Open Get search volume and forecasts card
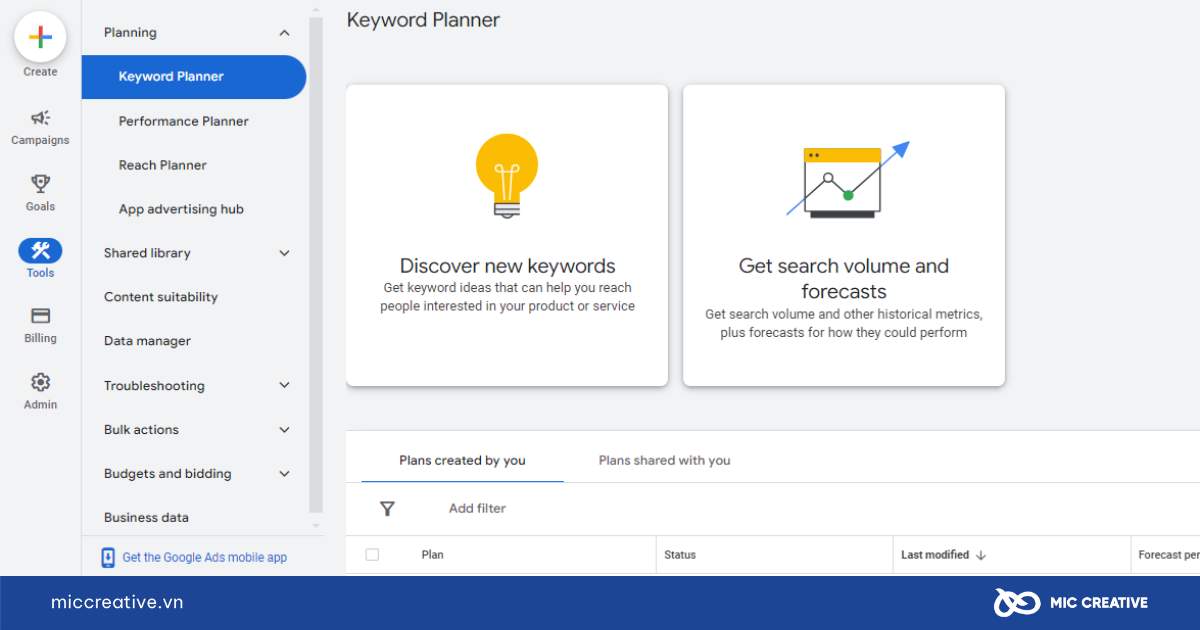This screenshot has width=1200, height=630. 844,235
